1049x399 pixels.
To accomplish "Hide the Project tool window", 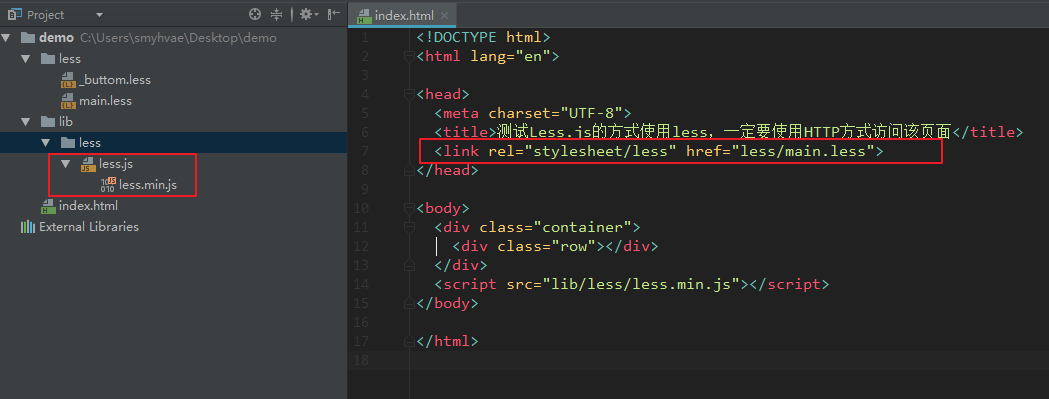I will click(335, 14).
